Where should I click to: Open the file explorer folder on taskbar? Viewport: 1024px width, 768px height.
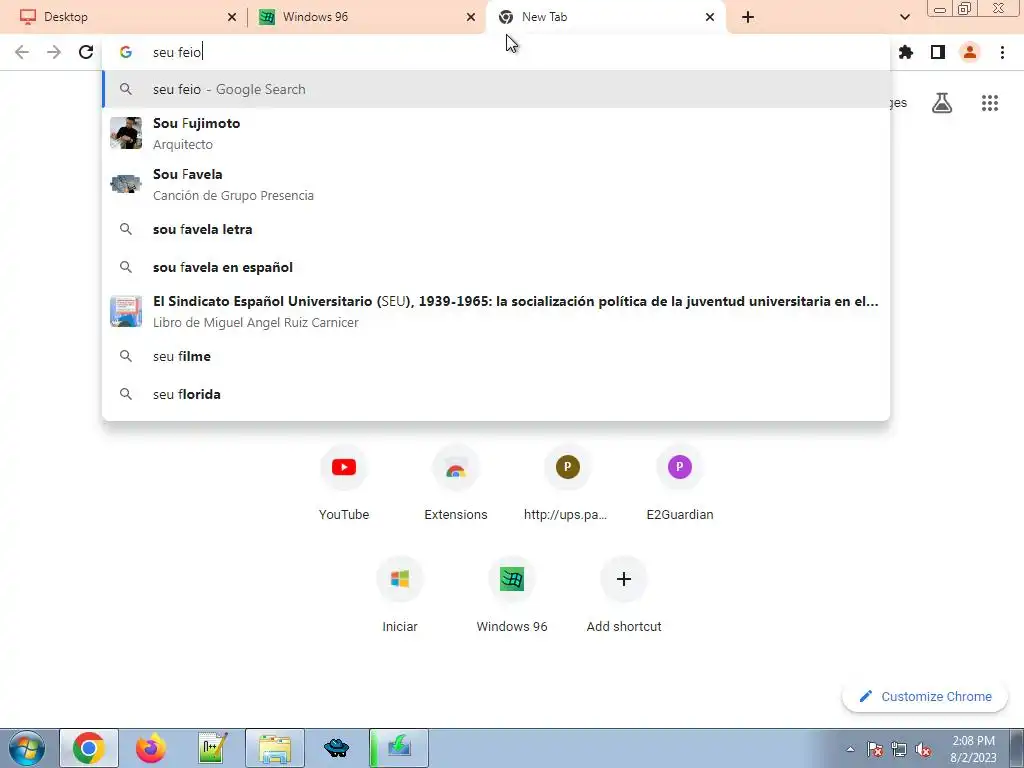[x=275, y=748]
